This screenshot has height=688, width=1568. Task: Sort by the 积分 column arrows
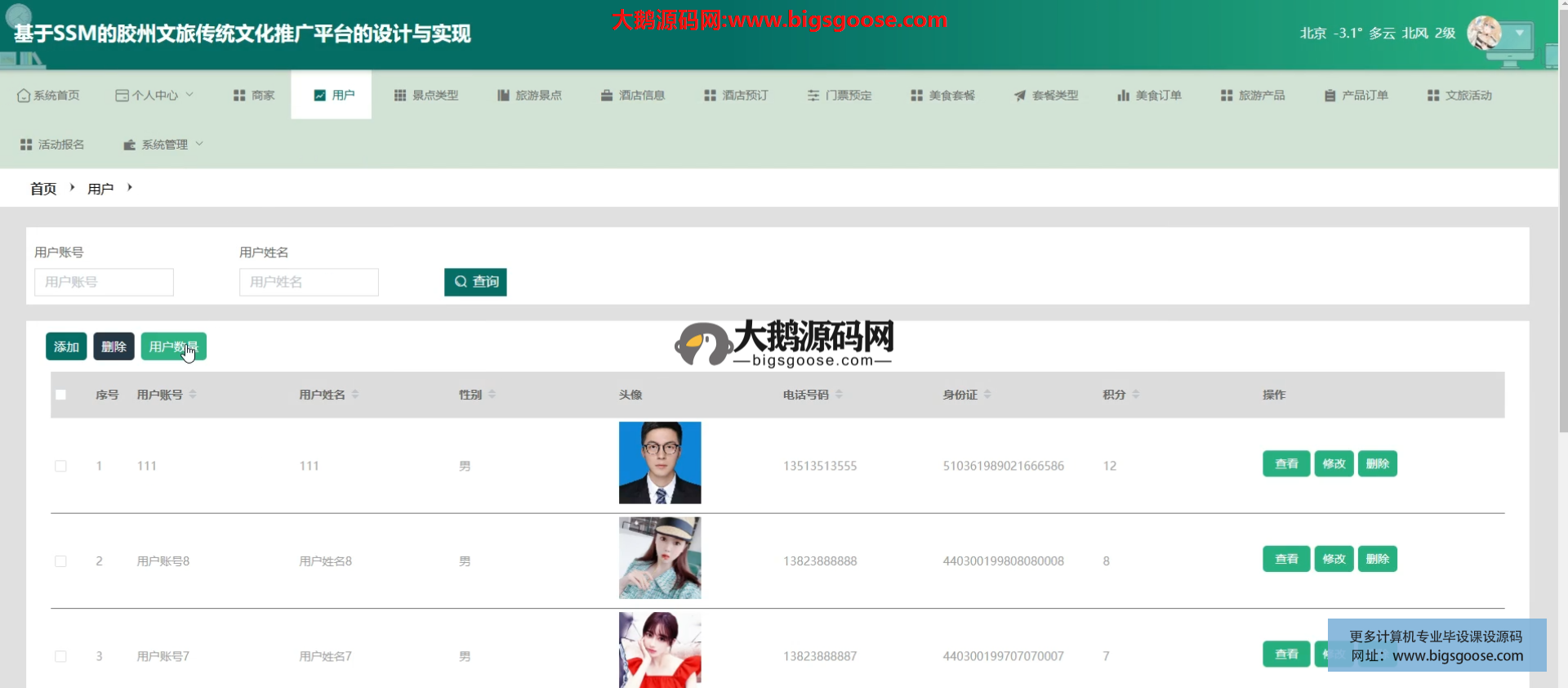[1136, 395]
